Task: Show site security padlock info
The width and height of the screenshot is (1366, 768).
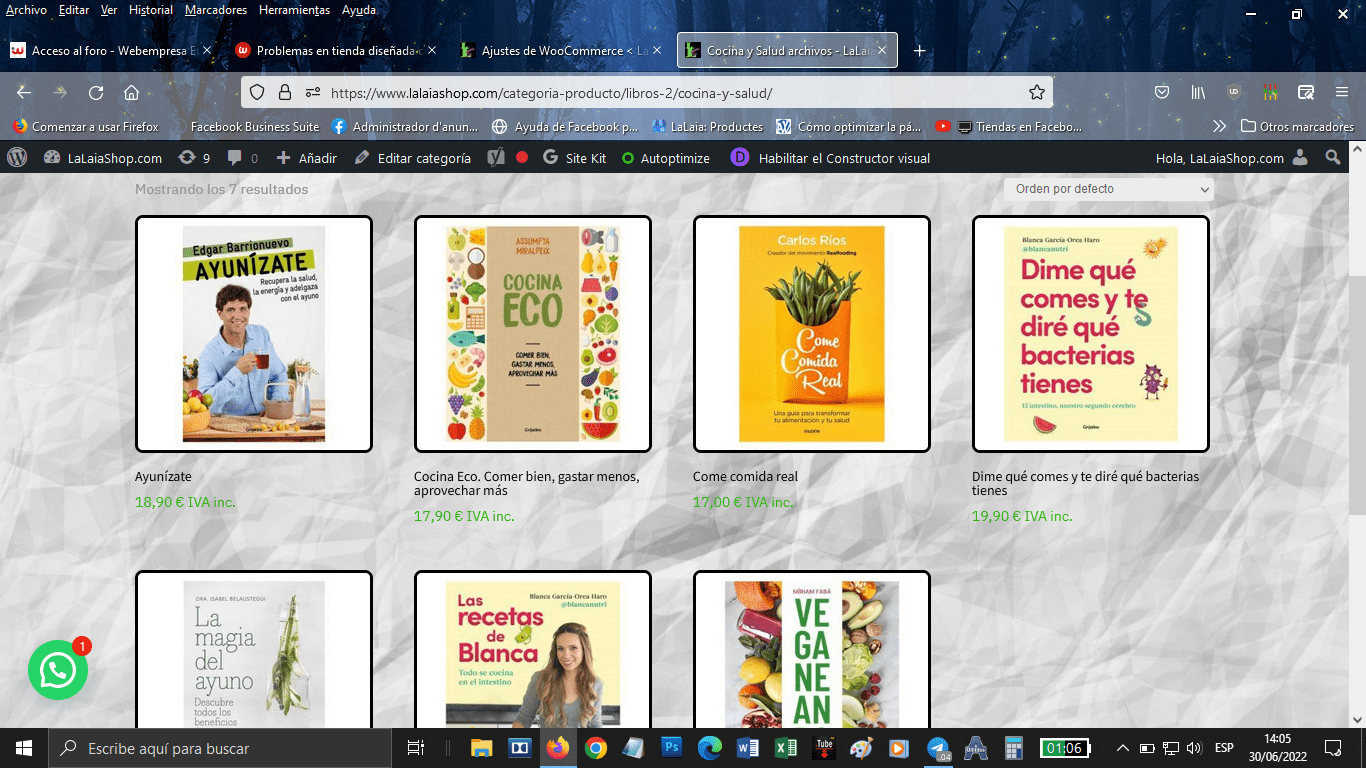Action: tap(285, 92)
